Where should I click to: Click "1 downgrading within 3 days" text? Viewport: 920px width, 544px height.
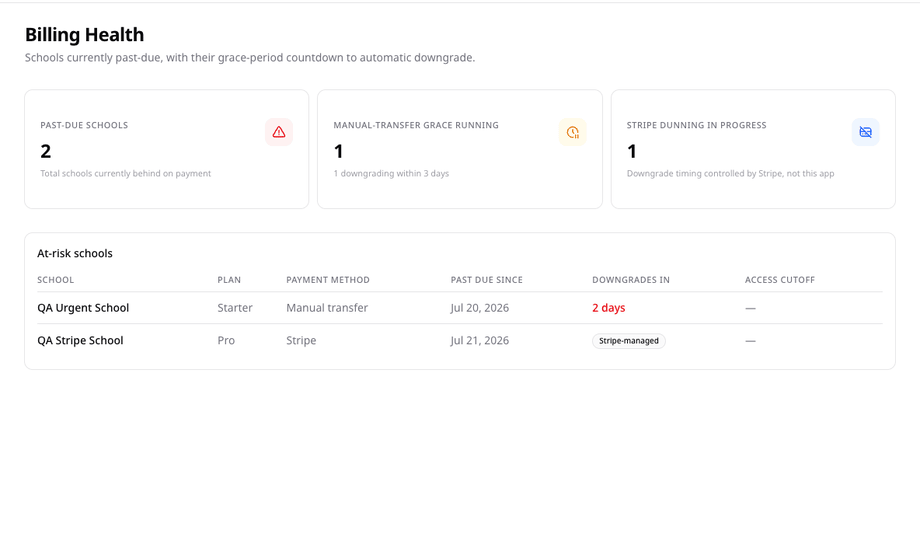pos(391,174)
